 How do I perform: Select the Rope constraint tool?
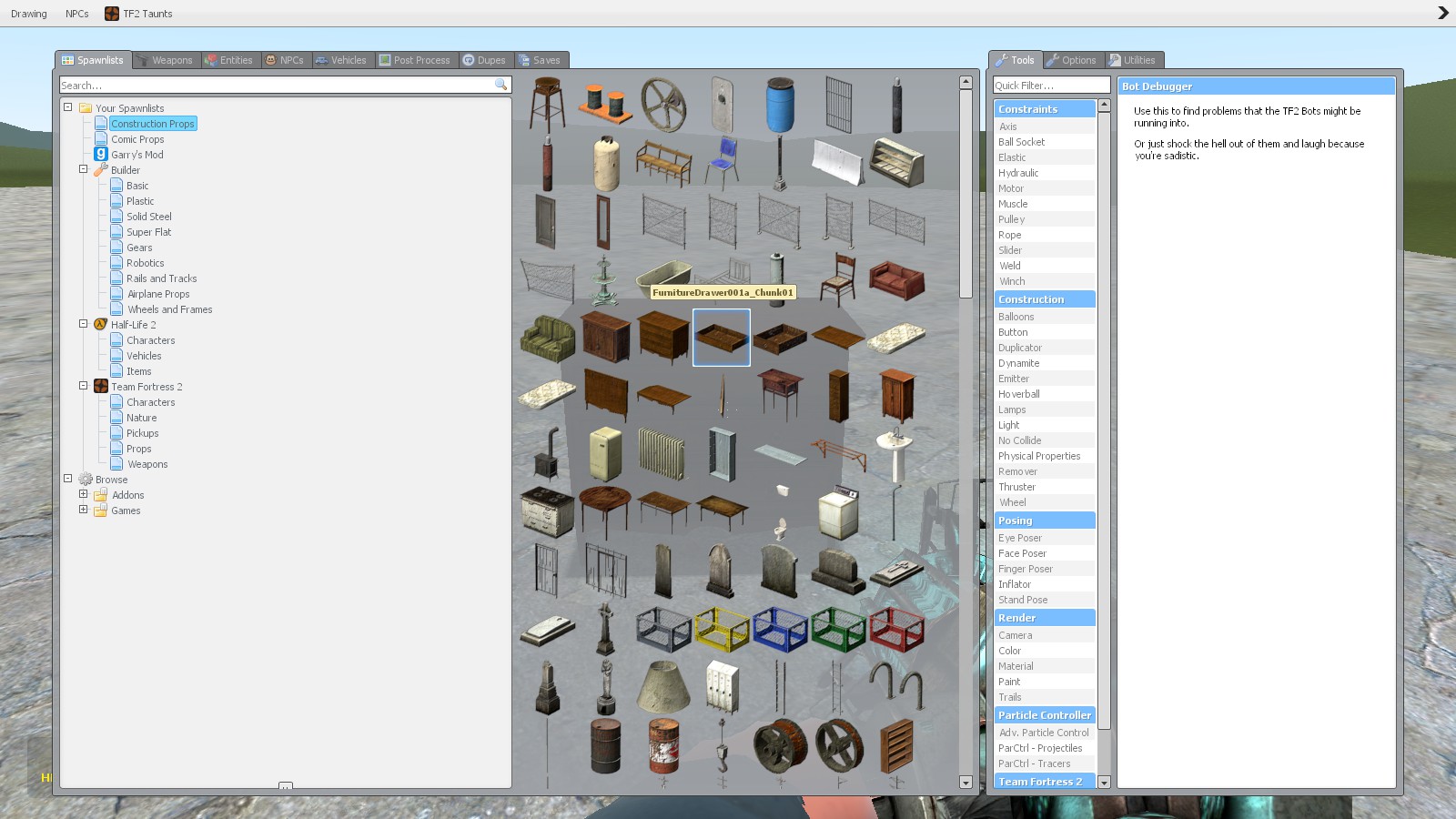pyautogui.click(x=1045, y=235)
